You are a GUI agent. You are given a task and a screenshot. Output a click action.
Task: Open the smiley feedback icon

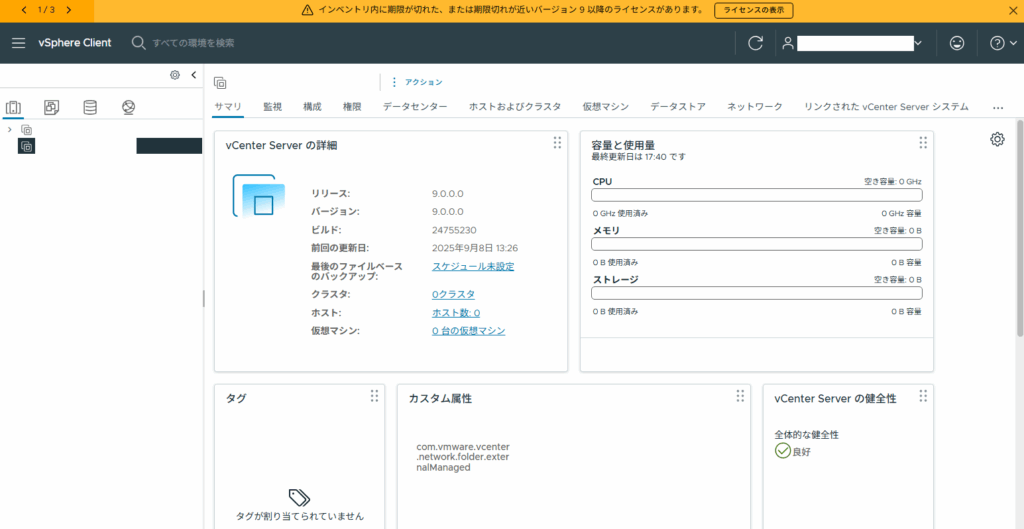pos(957,43)
